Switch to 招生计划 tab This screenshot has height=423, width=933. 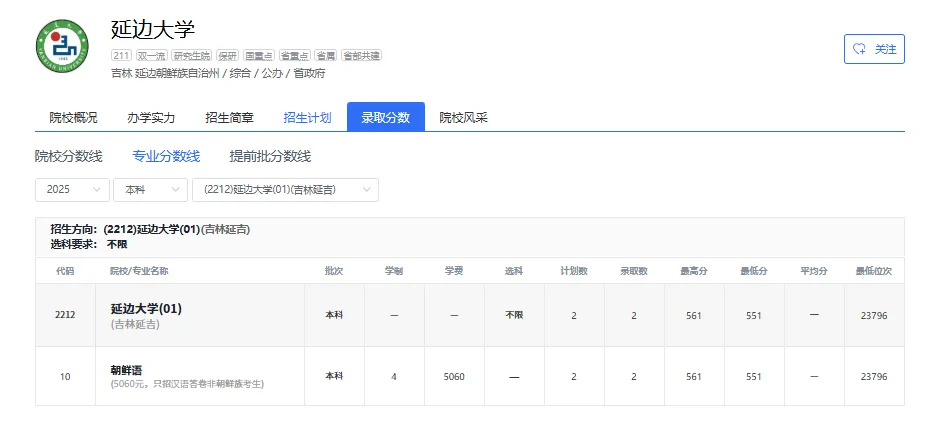coord(307,117)
